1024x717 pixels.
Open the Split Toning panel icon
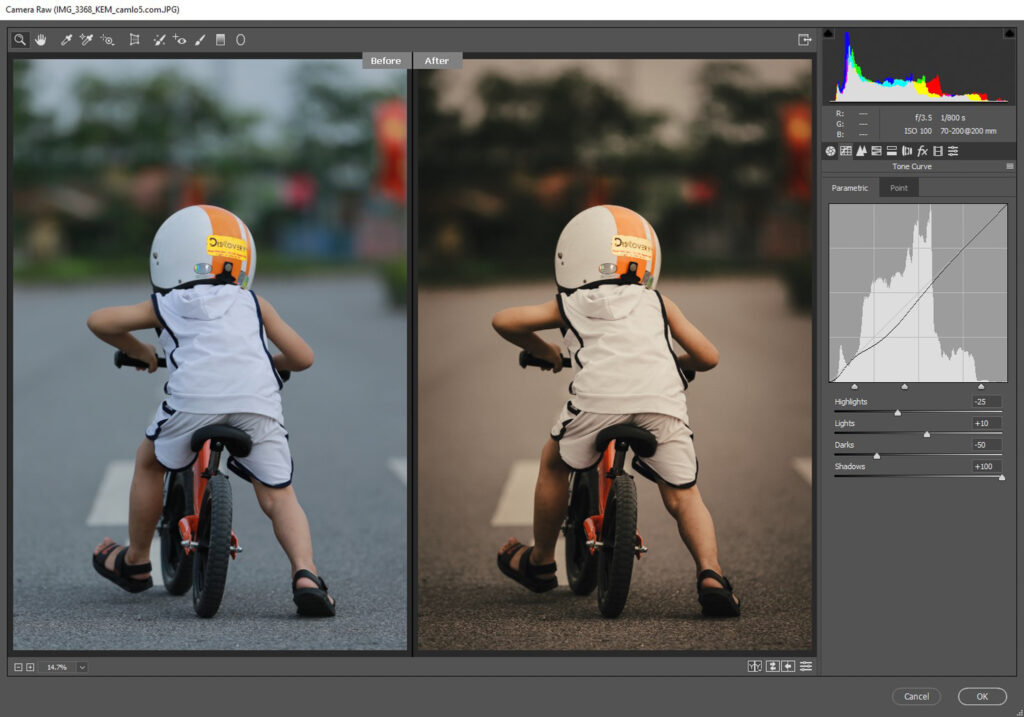coord(891,151)
